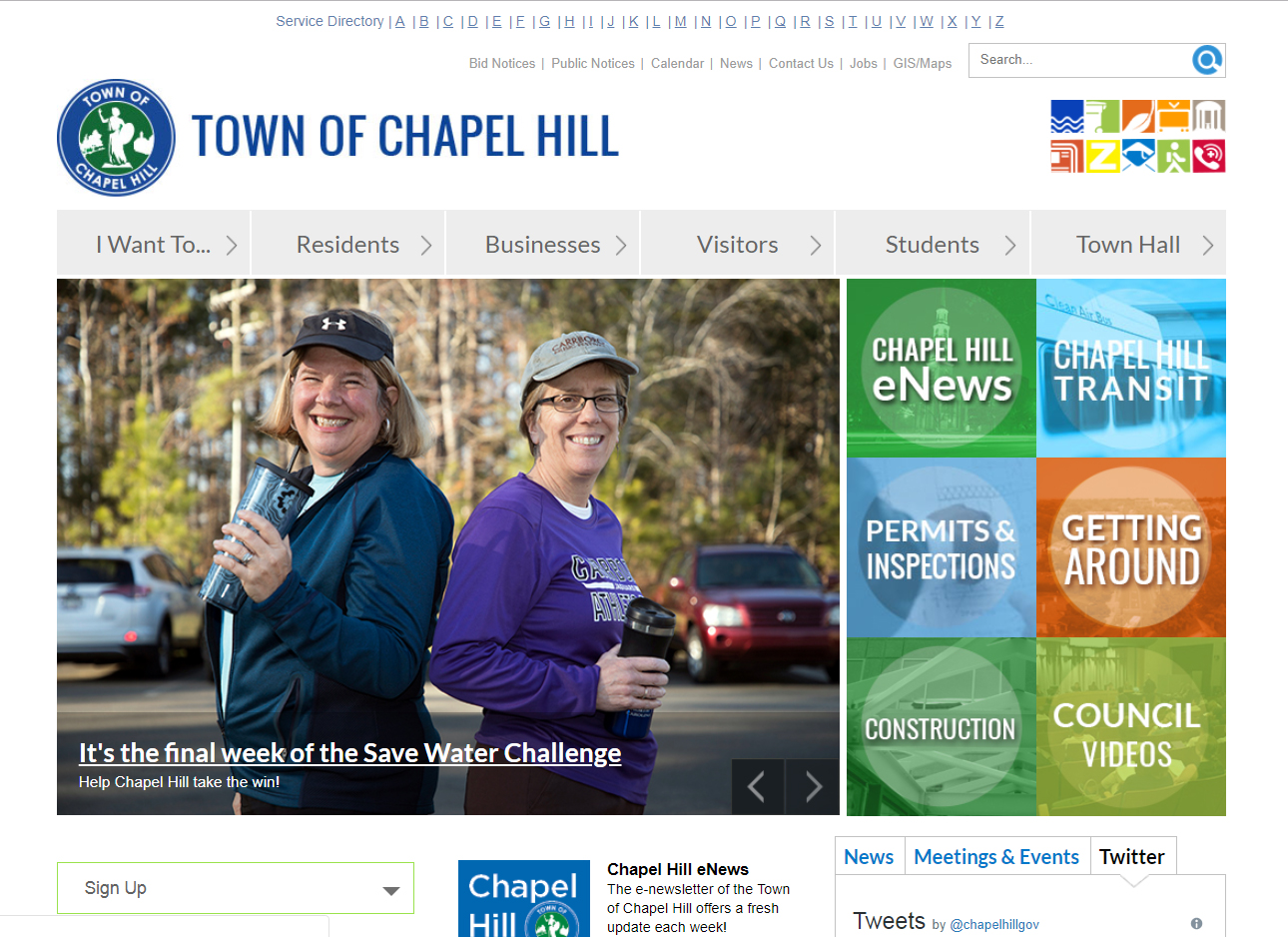Select the orange bus transit icon

pos(1173,117)
